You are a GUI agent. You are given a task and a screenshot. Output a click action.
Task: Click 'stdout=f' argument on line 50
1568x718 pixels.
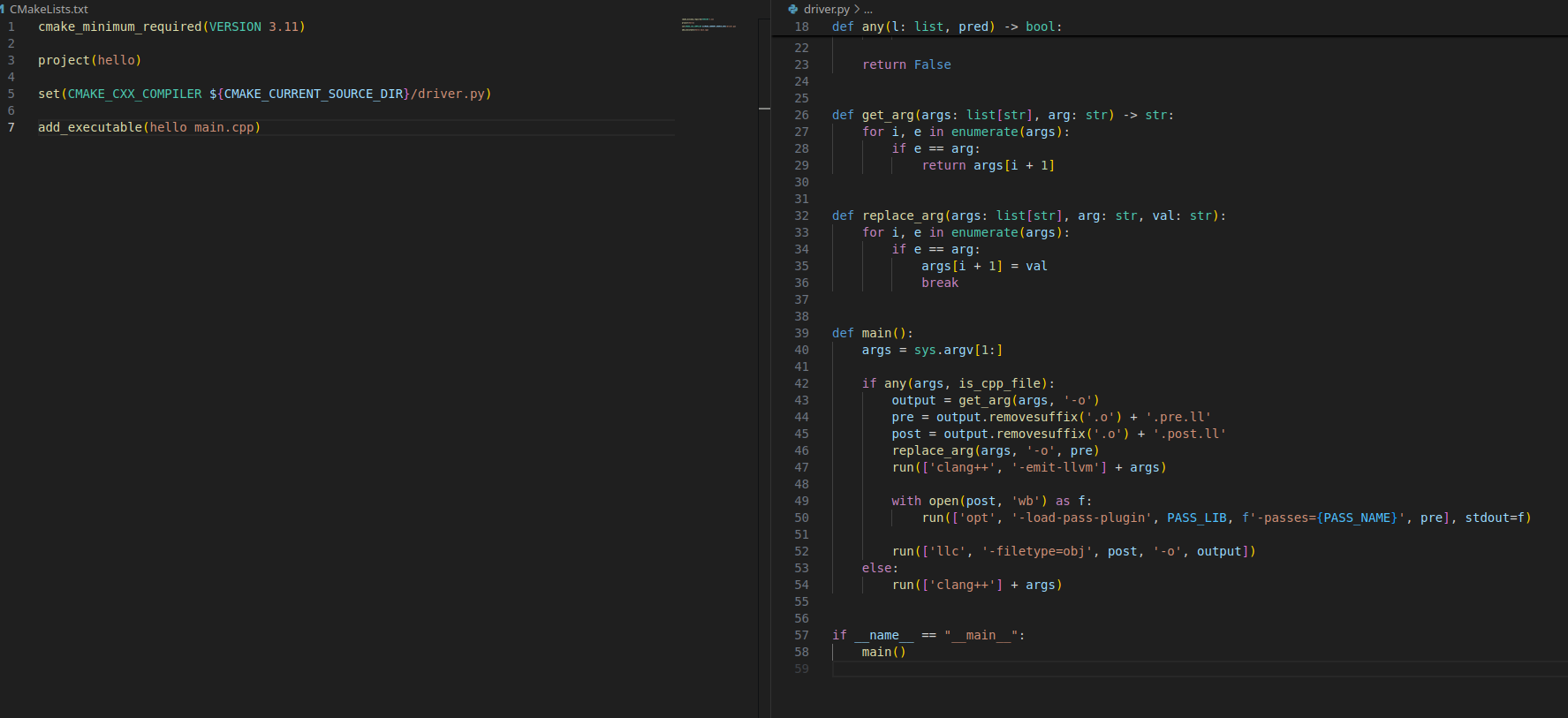point(1495,518)
